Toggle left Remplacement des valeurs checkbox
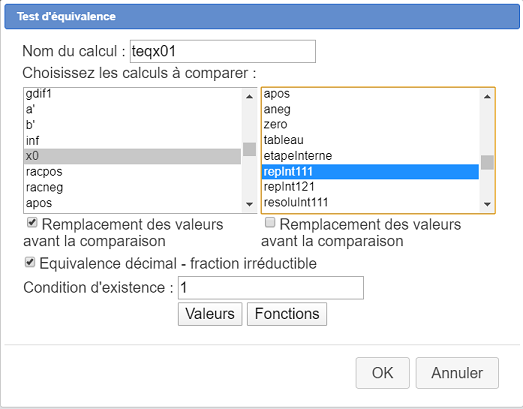 pos(32,223)
